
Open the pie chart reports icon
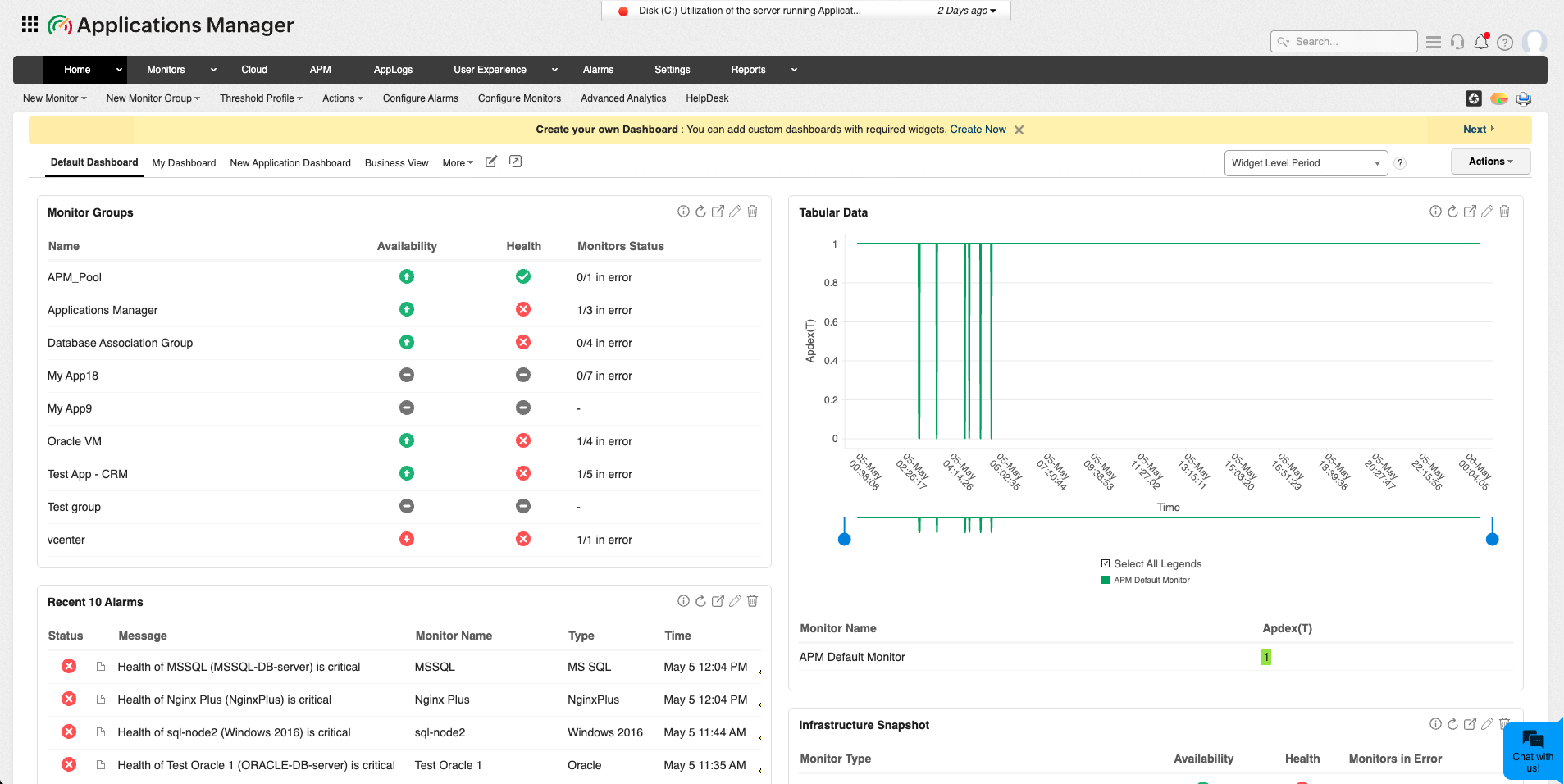pyautogui.click(x=1499, y=98)
